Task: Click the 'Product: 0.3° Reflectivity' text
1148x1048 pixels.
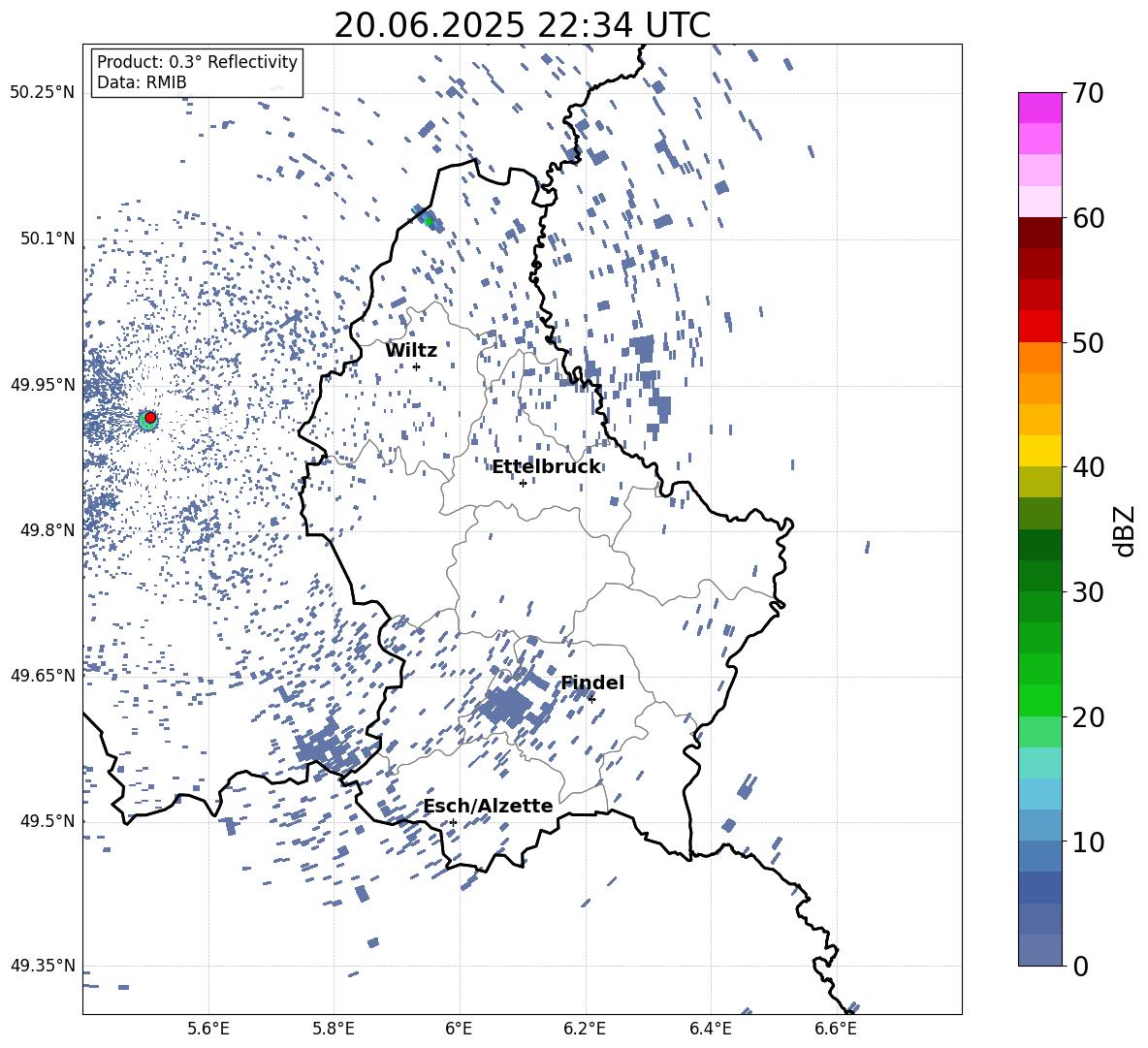Action: click(197, 62)
